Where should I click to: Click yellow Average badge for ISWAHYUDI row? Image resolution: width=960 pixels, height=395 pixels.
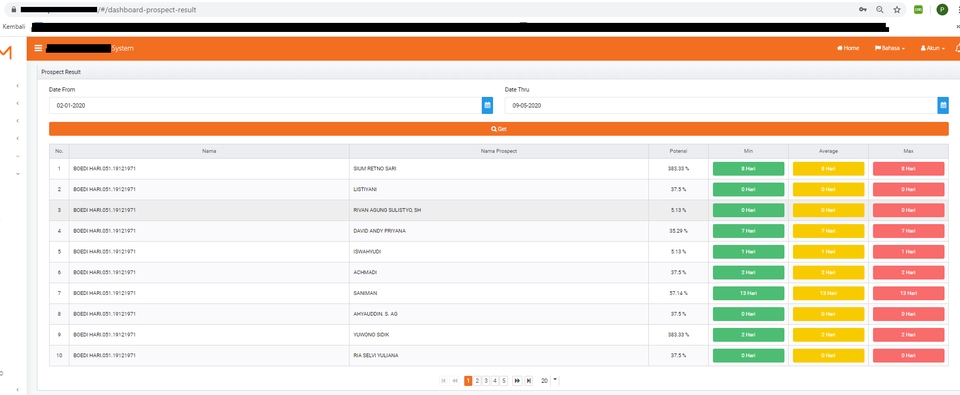pyautogui.click(x=828, y=252)
